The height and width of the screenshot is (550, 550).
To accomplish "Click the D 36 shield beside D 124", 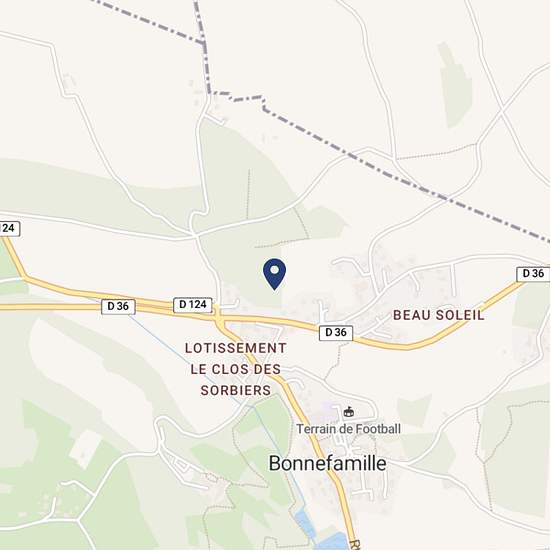I will click(x=118, y=306).
